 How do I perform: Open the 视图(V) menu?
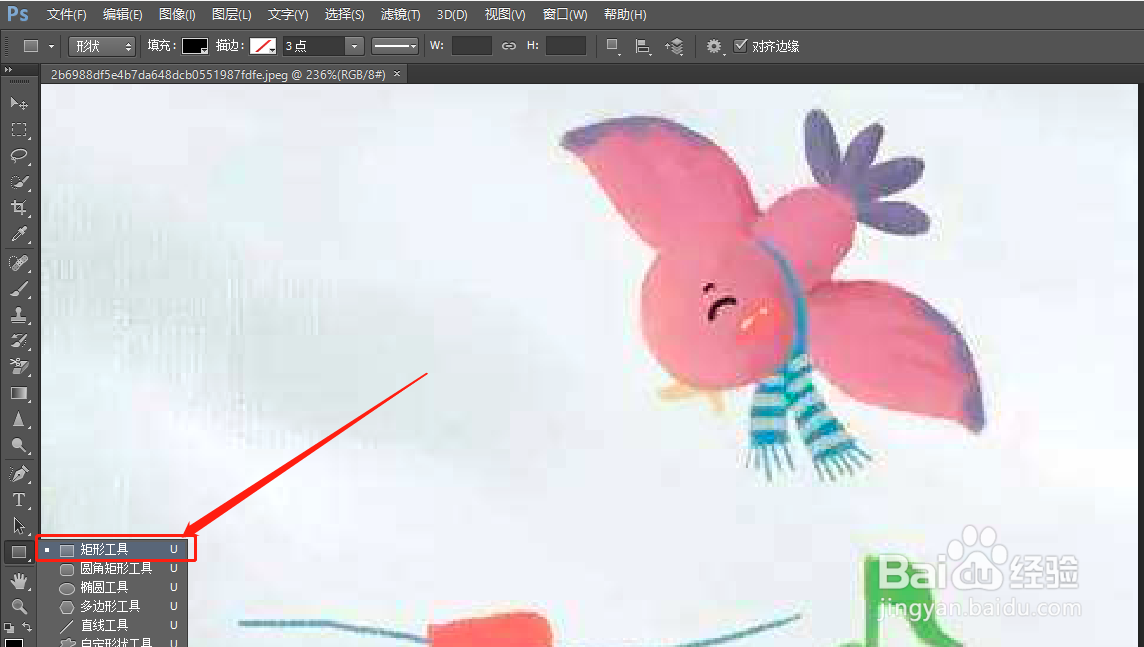pyautogui.click(x=505, y=15)
